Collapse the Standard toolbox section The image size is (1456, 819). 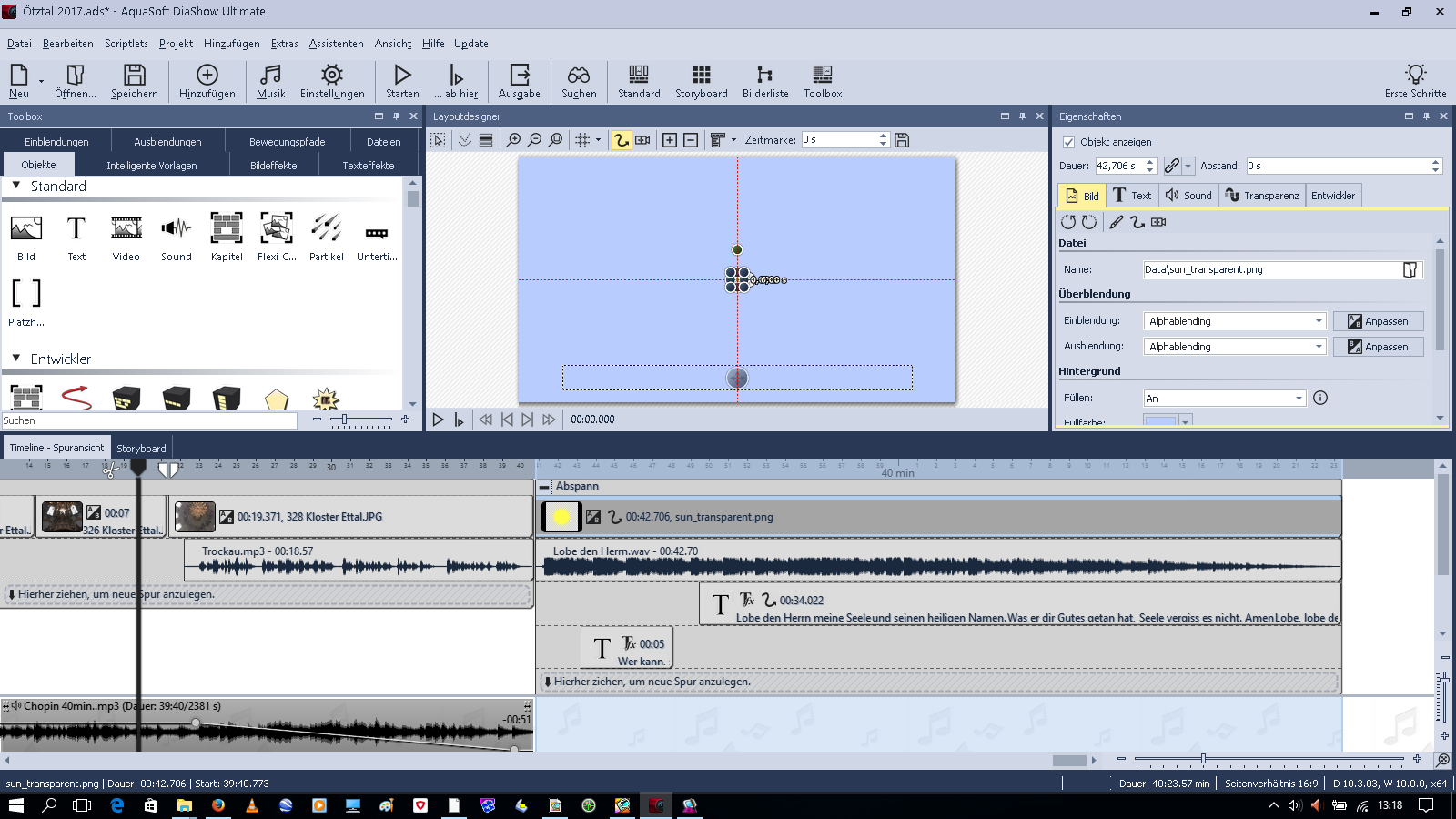(x=16, y=186)
